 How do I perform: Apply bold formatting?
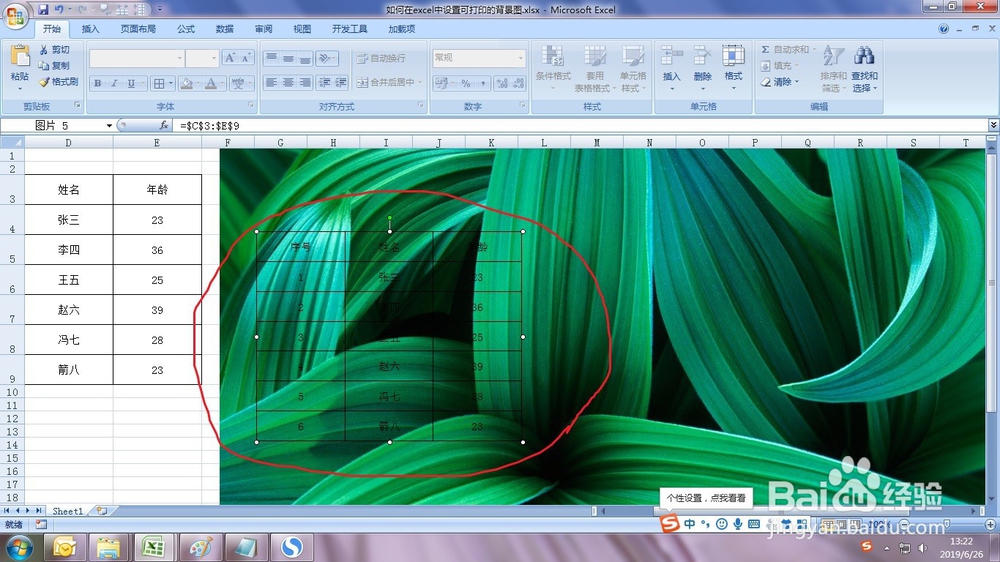pos(98,84)
